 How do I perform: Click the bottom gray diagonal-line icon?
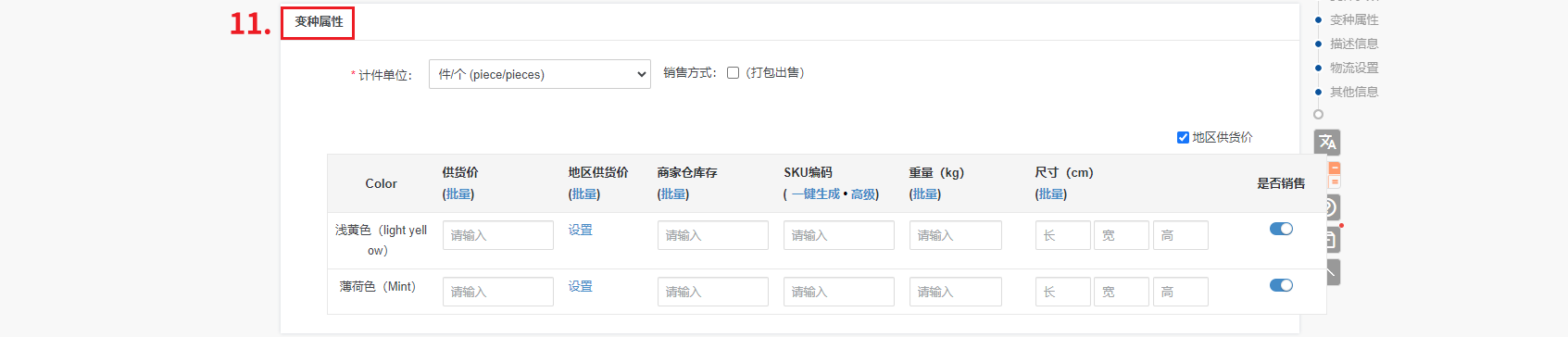tap(1328, 272)
